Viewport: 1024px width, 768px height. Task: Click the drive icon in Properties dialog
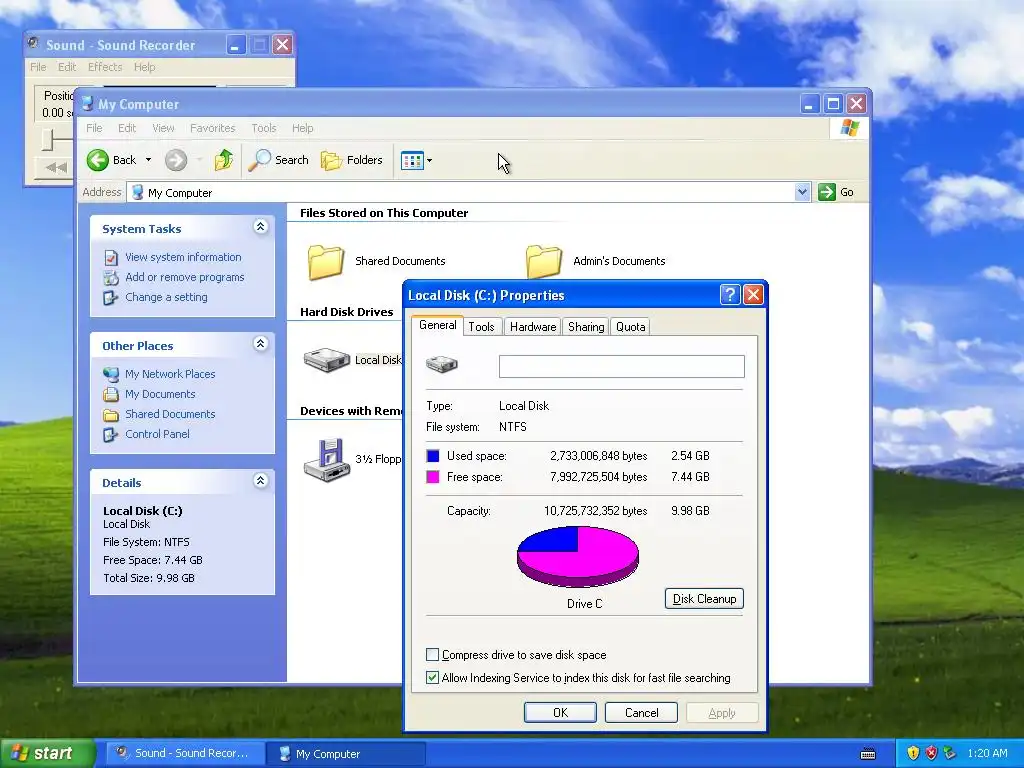tap(442, 364)
